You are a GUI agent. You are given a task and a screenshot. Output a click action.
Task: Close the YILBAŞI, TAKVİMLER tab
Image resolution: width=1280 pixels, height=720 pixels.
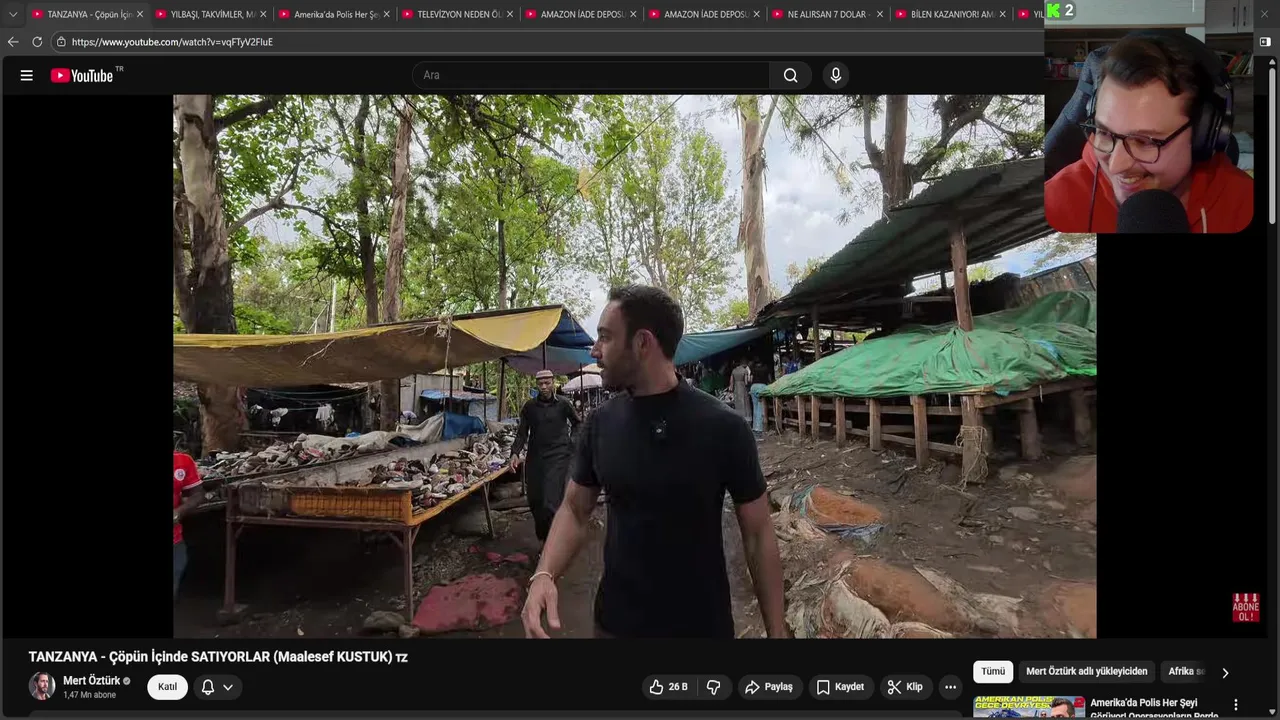tap(263, 14)
